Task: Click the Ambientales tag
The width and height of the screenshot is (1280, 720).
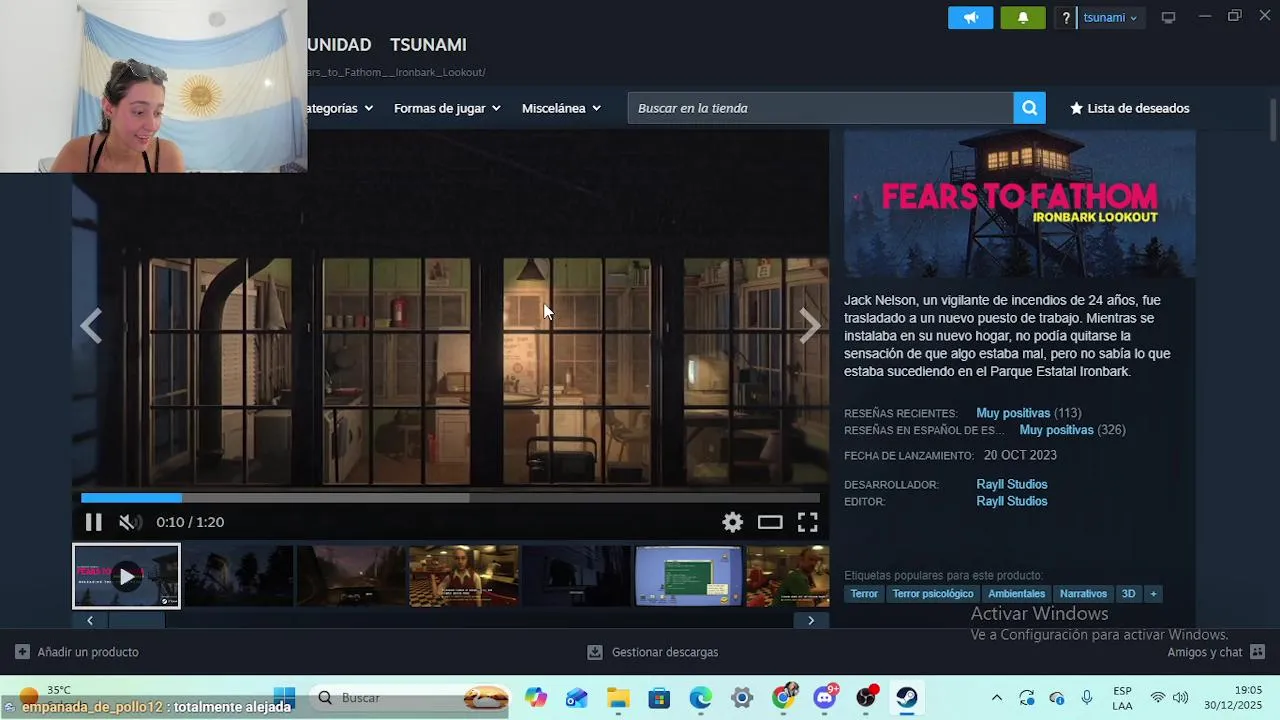Action: 1016,594
